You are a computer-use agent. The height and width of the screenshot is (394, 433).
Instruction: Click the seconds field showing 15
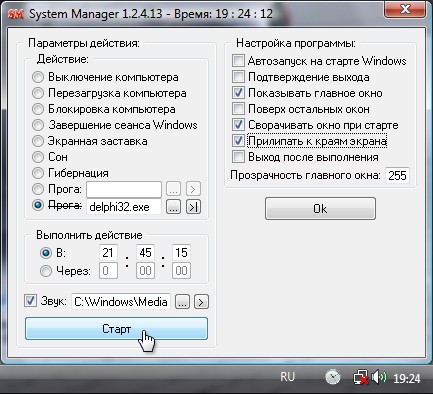(x=181, y=253)
